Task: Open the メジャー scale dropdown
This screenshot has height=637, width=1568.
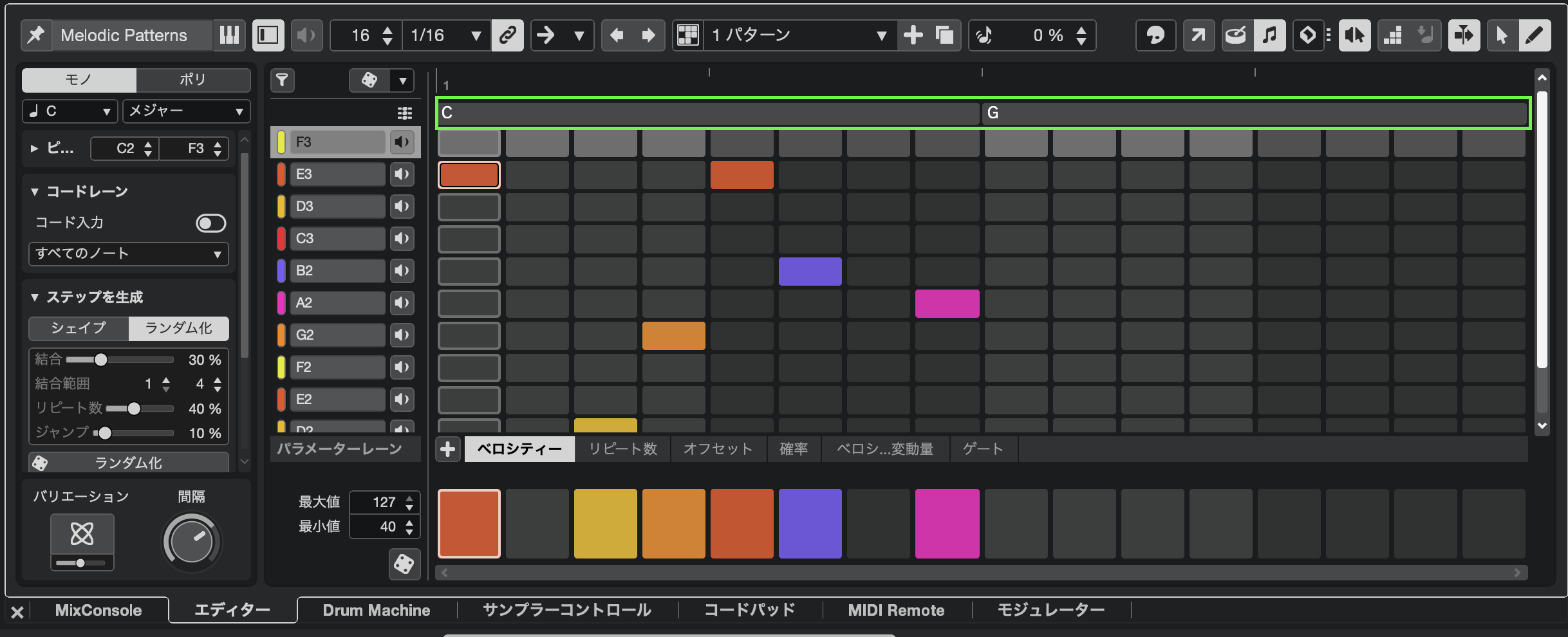Action: pyautogui.click(x=186, y=111)
